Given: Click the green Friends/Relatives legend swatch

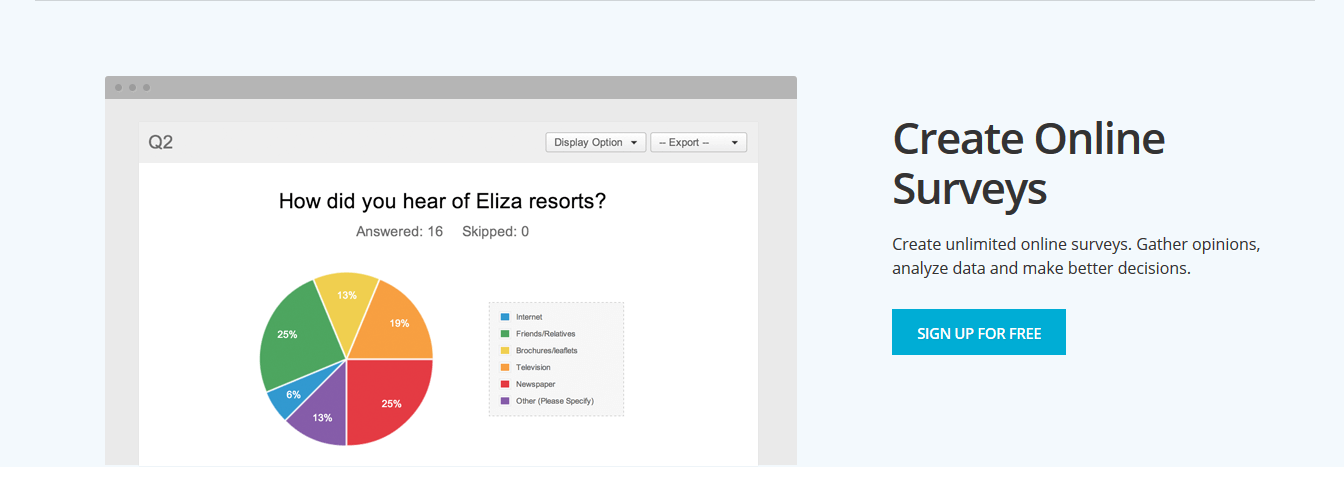Looking at the screenshot, I should [x=505, y=334].
